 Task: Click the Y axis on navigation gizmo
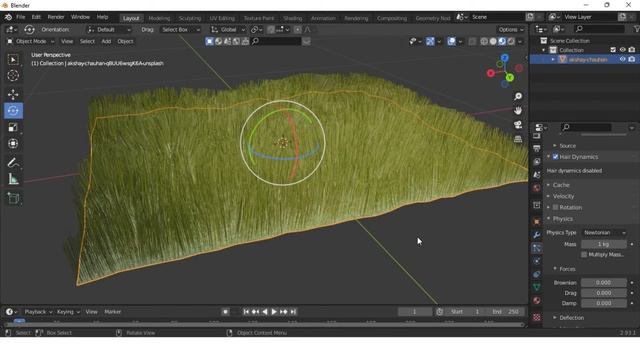point(510,78)
